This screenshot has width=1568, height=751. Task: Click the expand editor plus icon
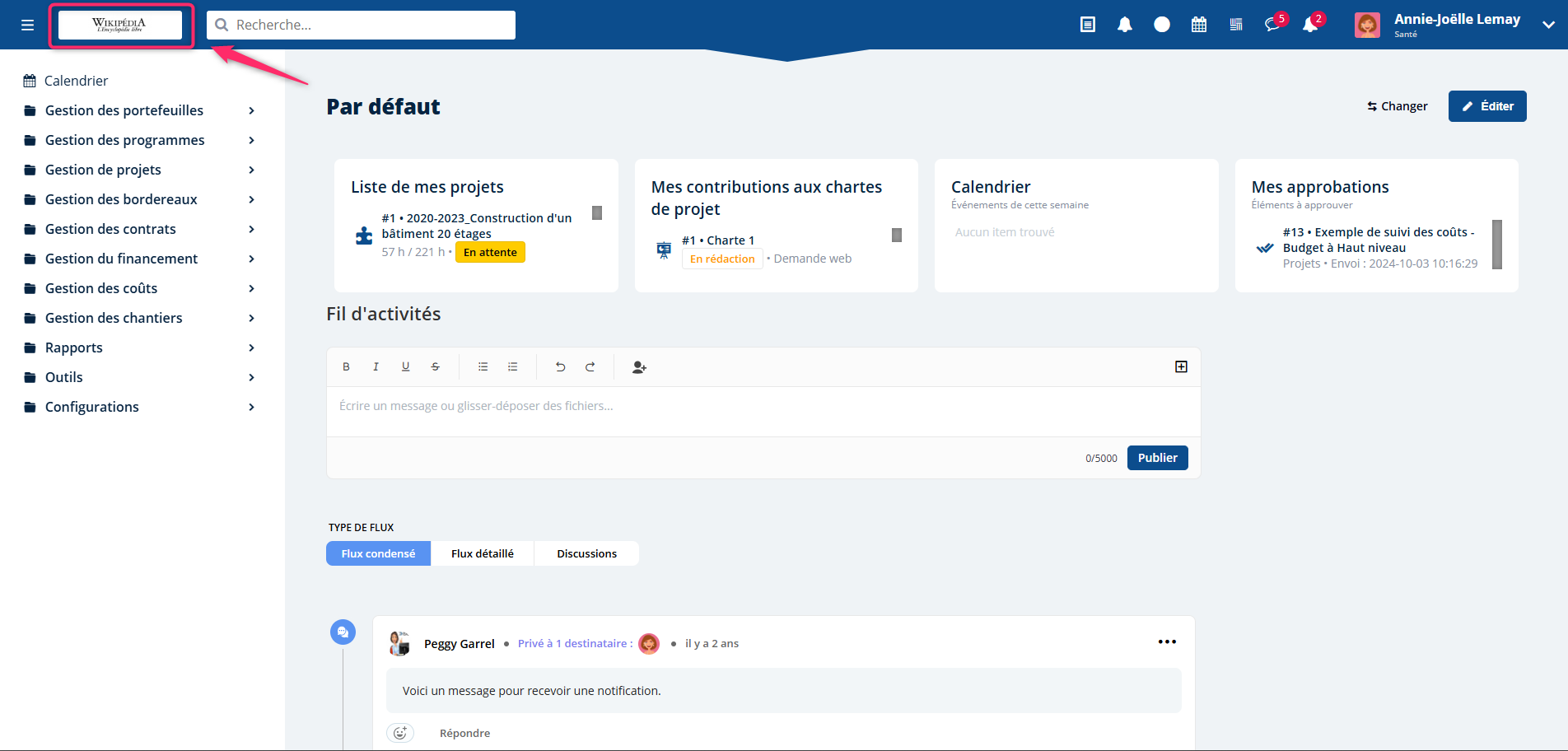pos(1181,366)
